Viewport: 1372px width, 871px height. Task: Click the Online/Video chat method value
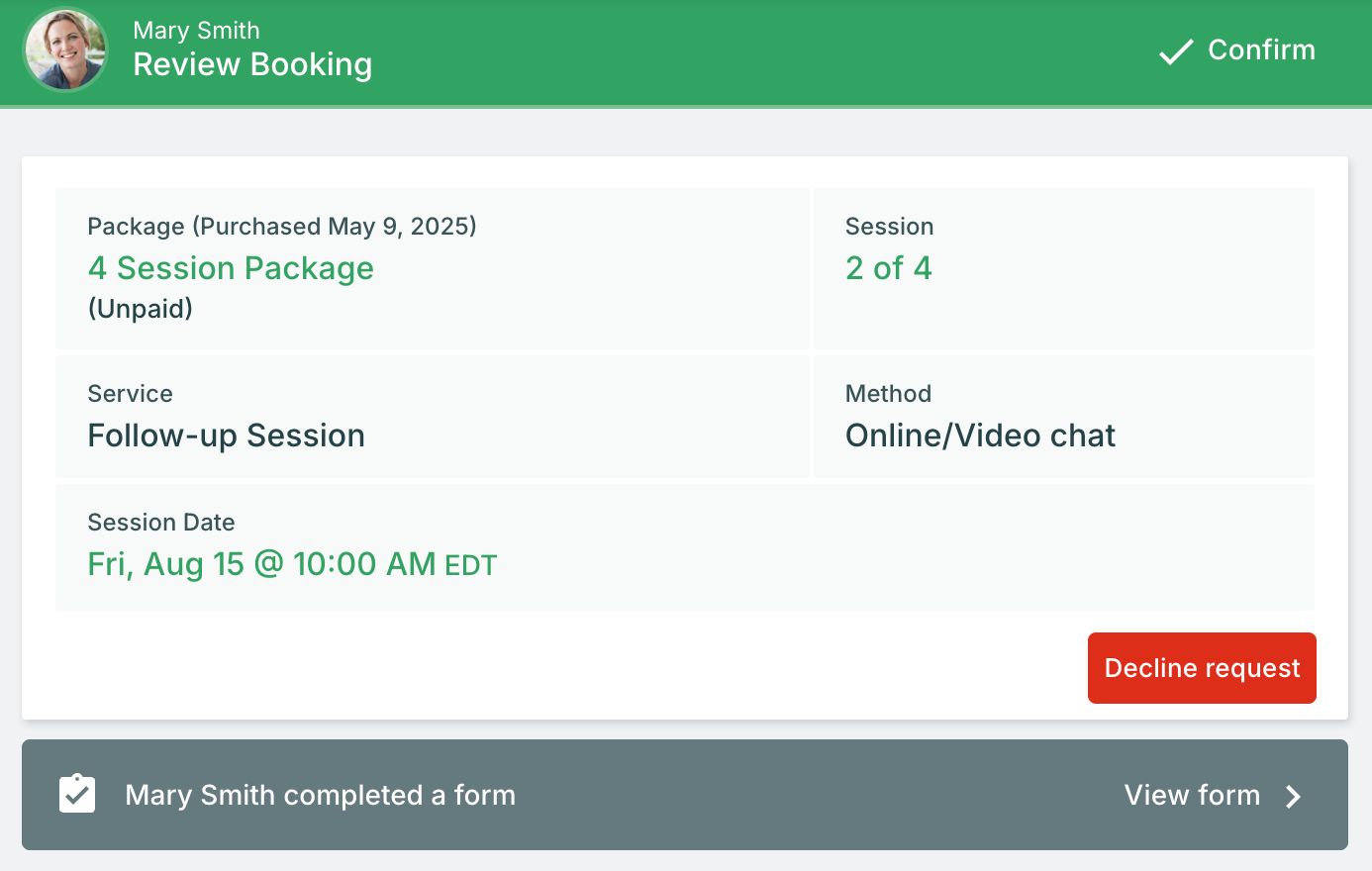click(x=980, y=435)
